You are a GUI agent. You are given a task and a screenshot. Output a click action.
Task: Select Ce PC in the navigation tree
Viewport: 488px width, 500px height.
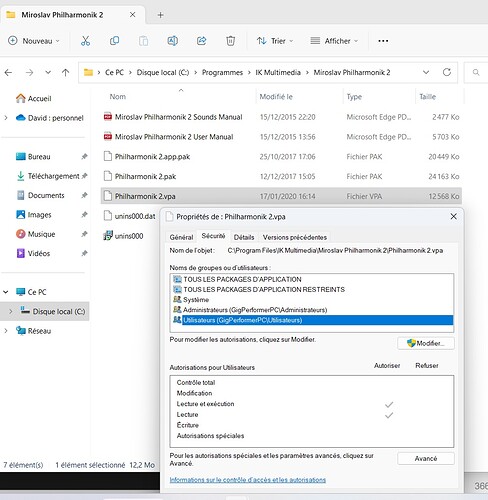click(31, 292)
